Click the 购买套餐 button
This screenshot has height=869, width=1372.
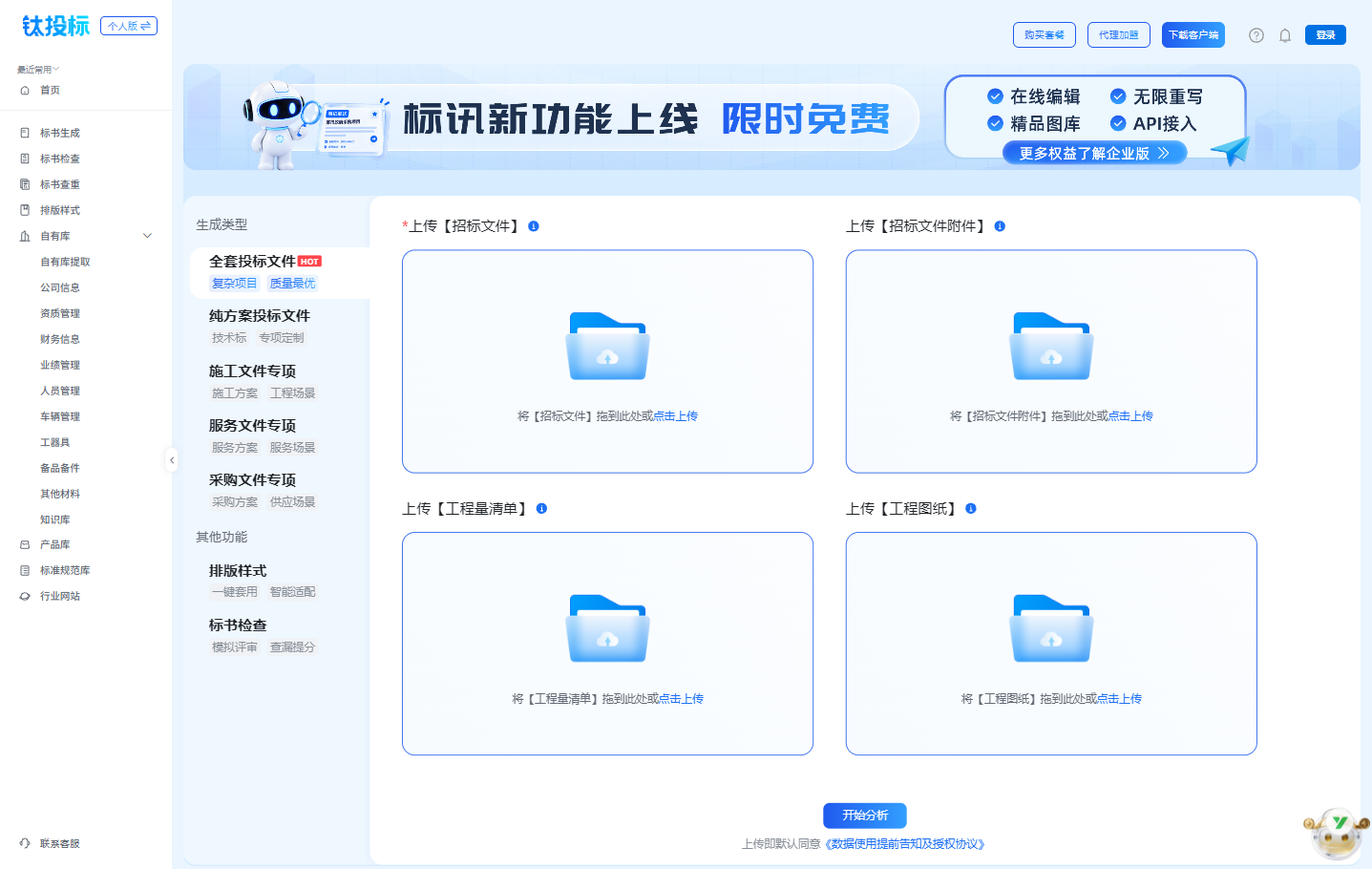[x=1045, y=35]
